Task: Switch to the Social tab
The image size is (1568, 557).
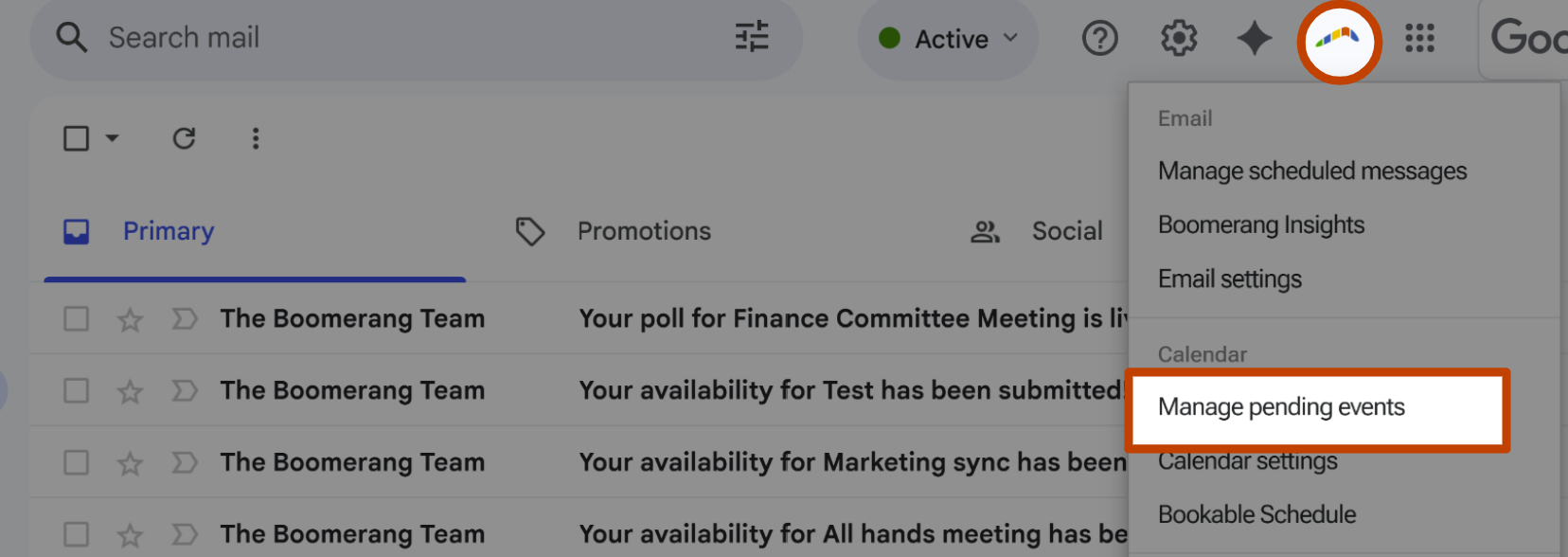Action: (x=1037, y=231)
